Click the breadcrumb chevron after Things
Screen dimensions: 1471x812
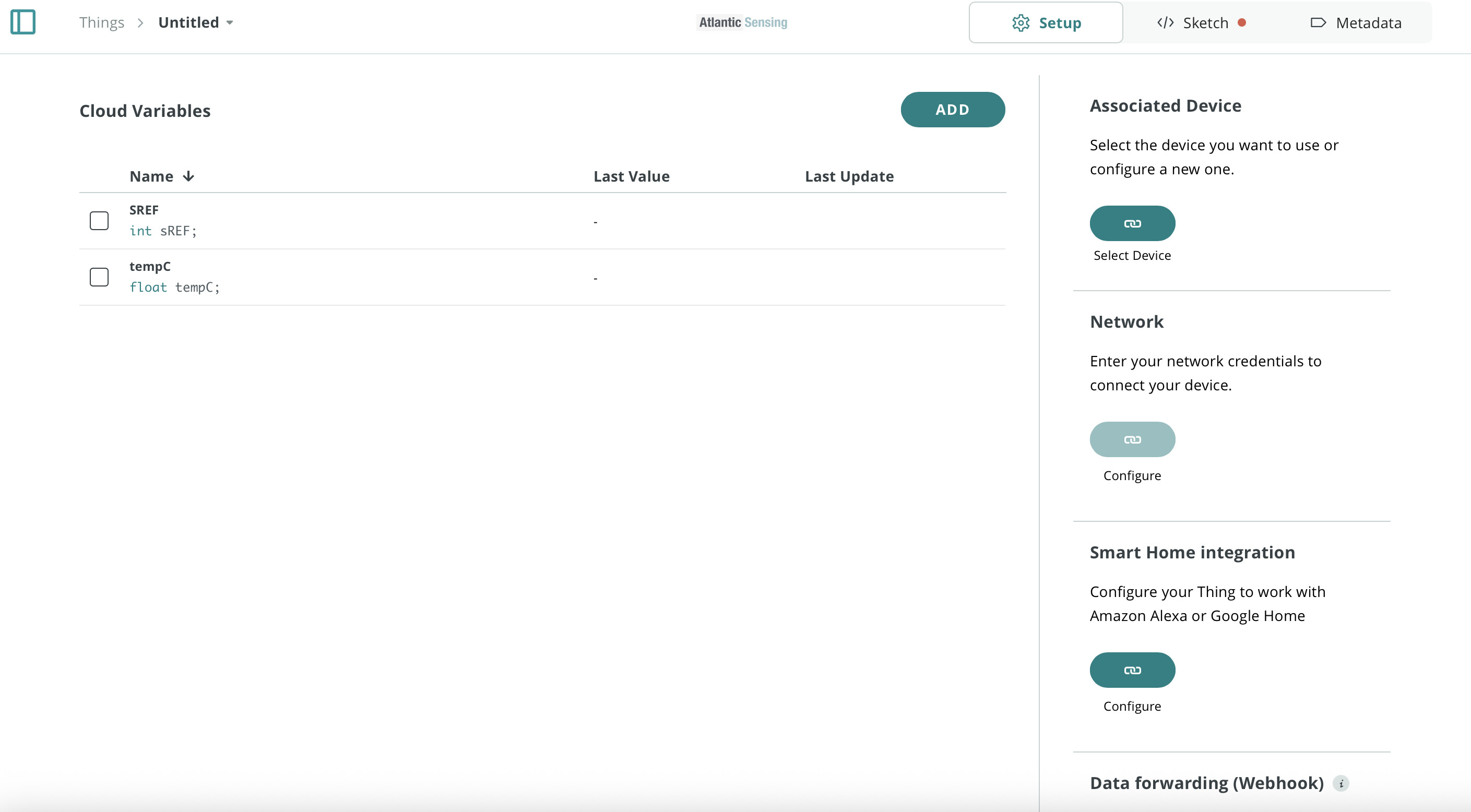pos(140,23)
